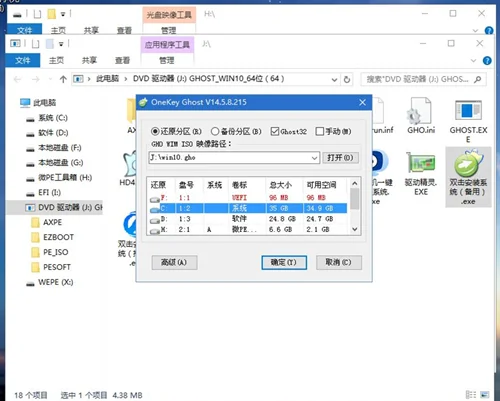Select the 备份分区 radio option

click(x=236, y=131)
